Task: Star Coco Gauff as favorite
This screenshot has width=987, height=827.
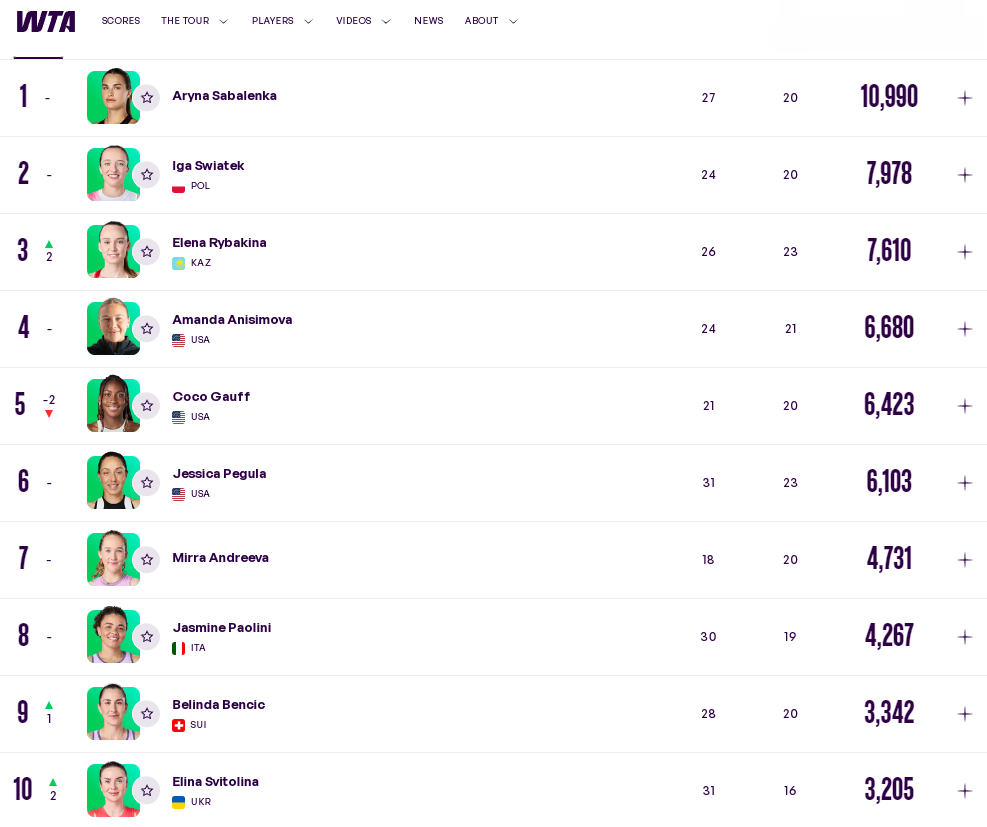Action: [147, 406]
